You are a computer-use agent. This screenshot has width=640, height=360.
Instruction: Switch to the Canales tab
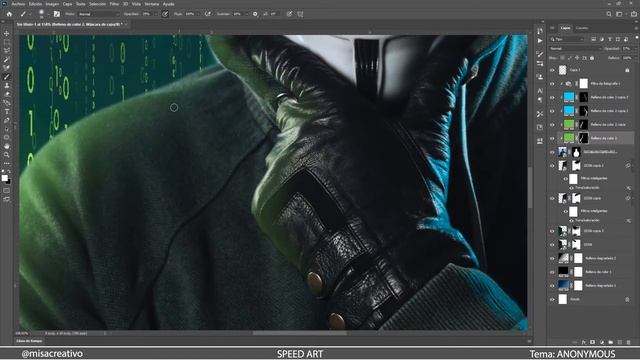pyautogui.click(x=582, y=28)
